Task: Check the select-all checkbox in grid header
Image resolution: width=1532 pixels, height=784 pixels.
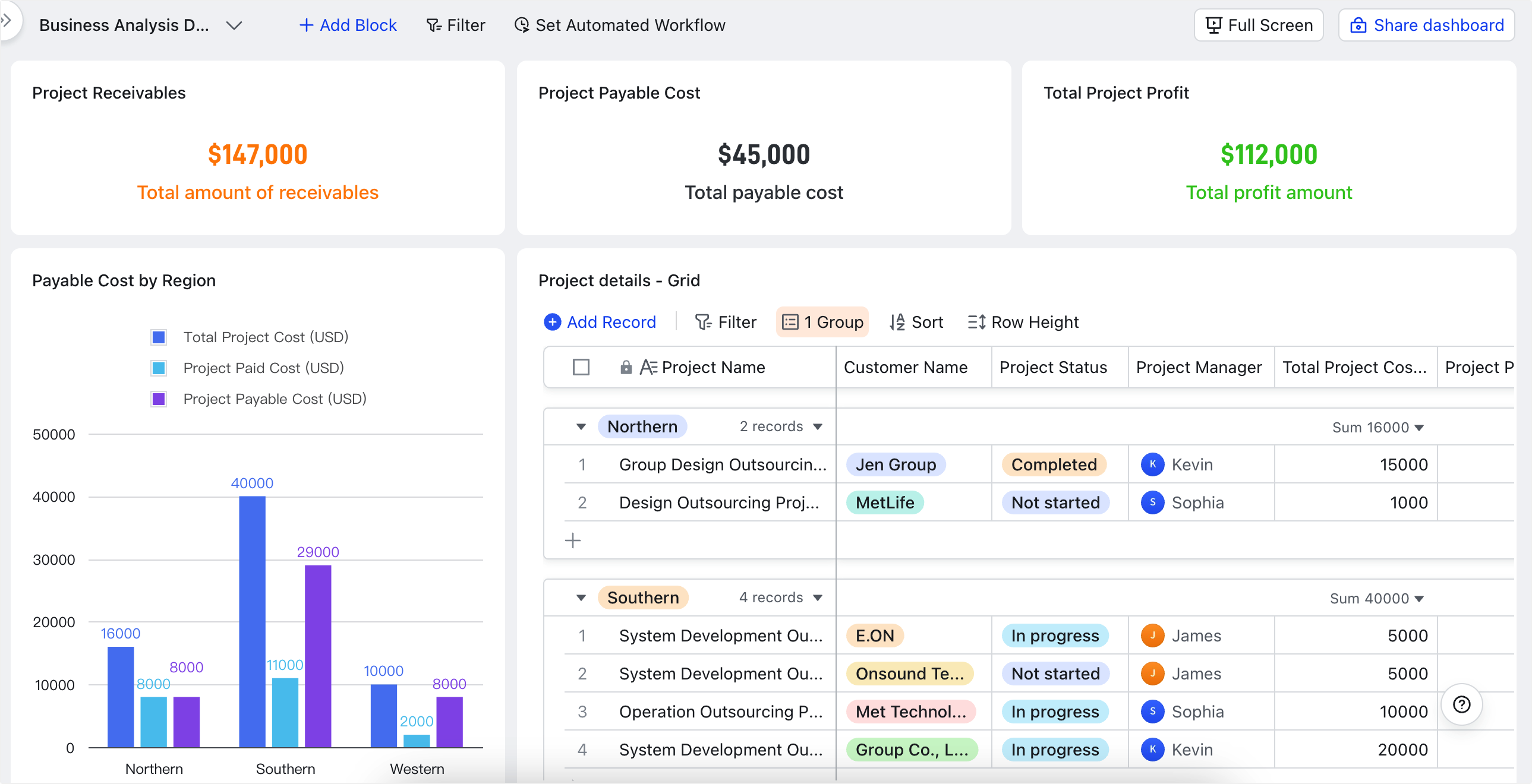Action: (581, 367)
